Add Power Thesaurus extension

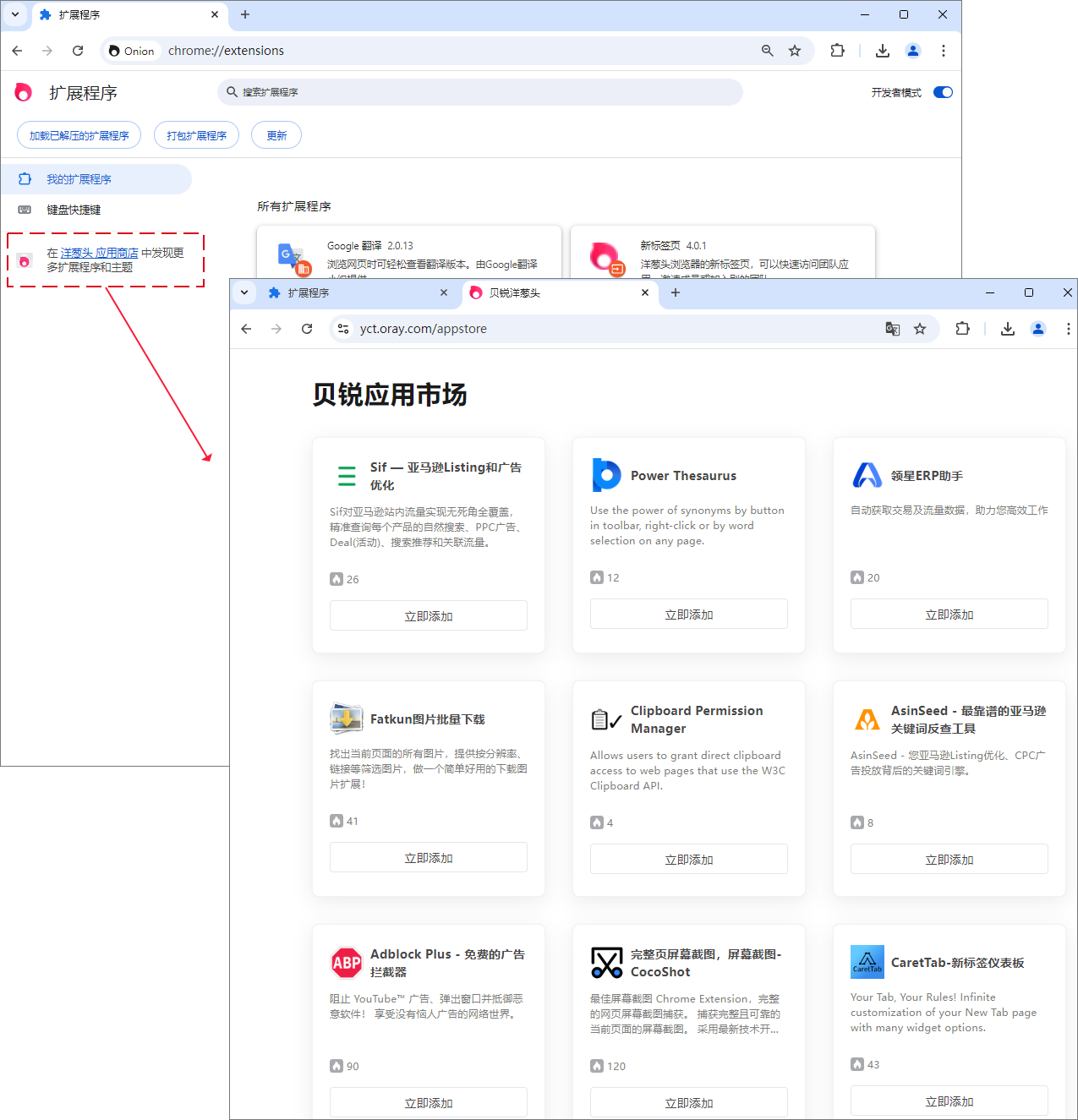689,615
